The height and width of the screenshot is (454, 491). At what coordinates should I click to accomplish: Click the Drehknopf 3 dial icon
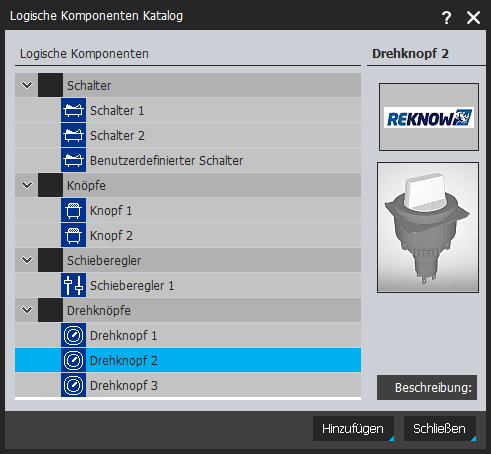(x=73, y=385)
